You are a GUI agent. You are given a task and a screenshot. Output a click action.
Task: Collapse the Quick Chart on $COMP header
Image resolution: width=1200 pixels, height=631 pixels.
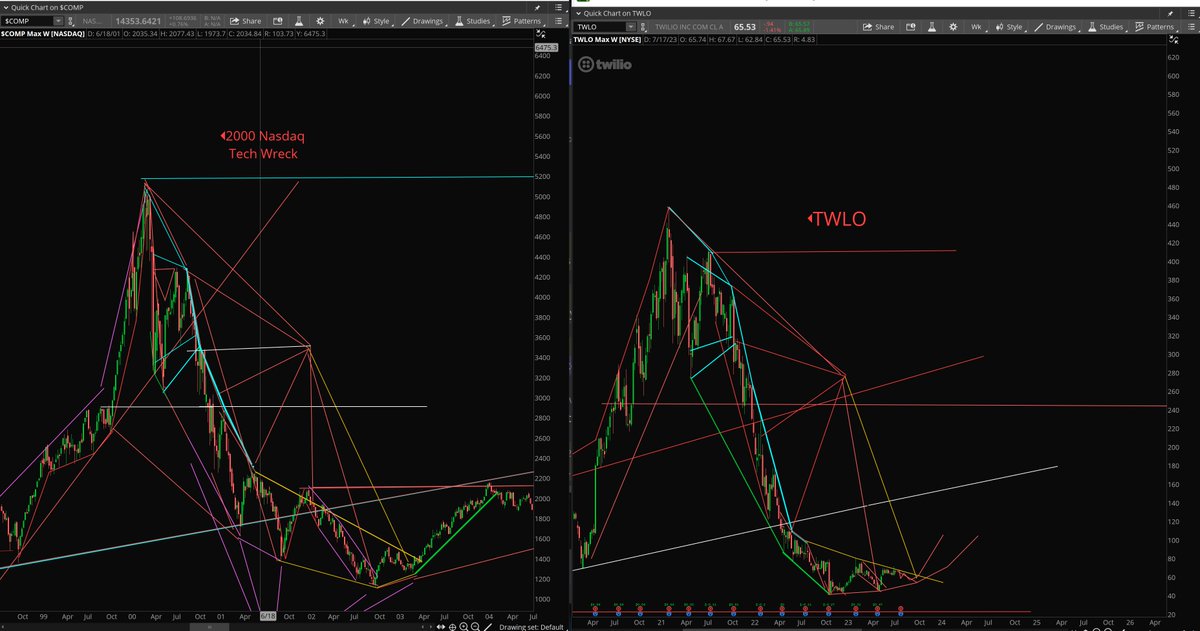[5, 5]
